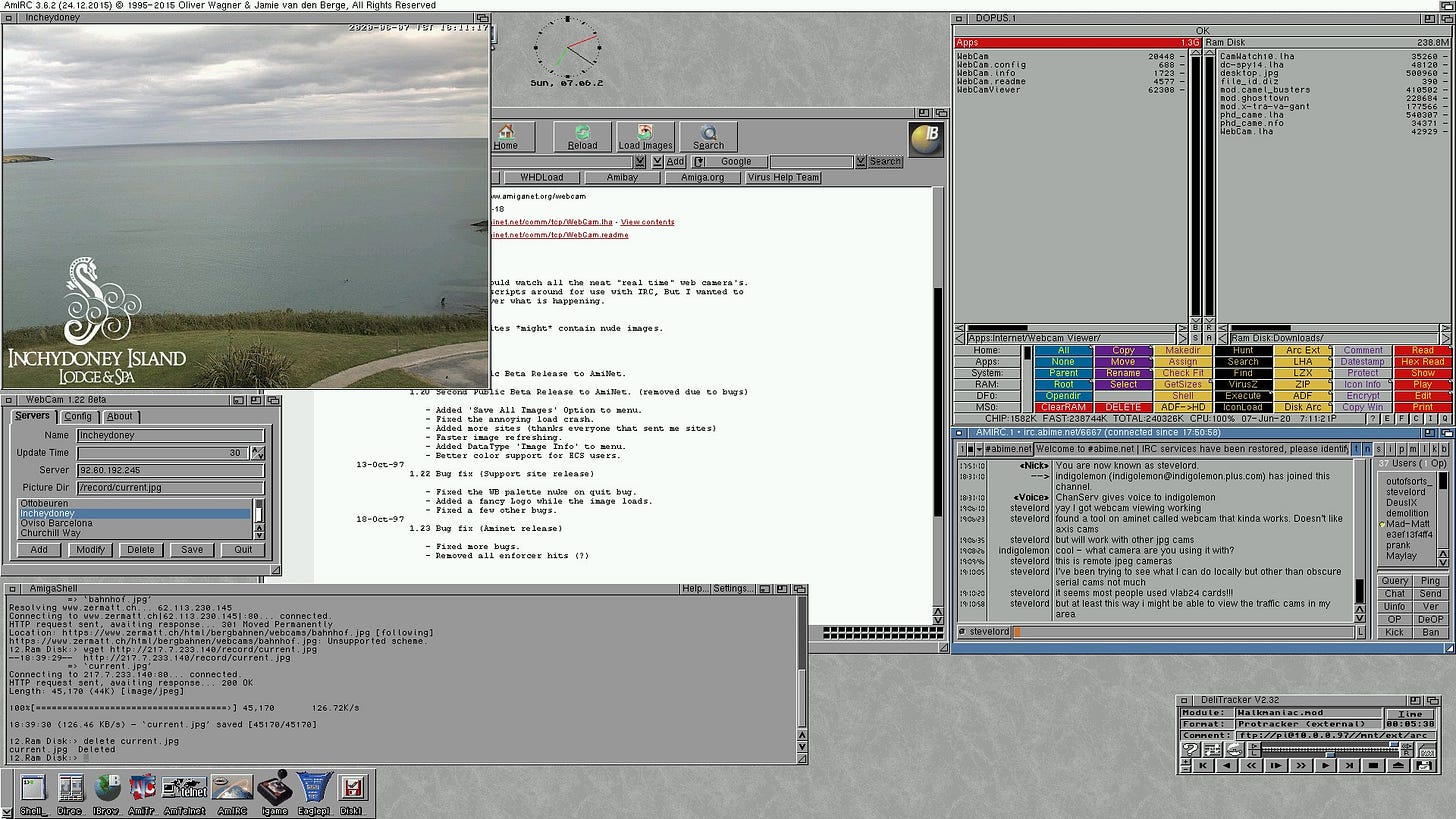Click the IBrowse Home toolbar icon
Image resolution: width=1456 pixels, height=819 pixels.
506,137
